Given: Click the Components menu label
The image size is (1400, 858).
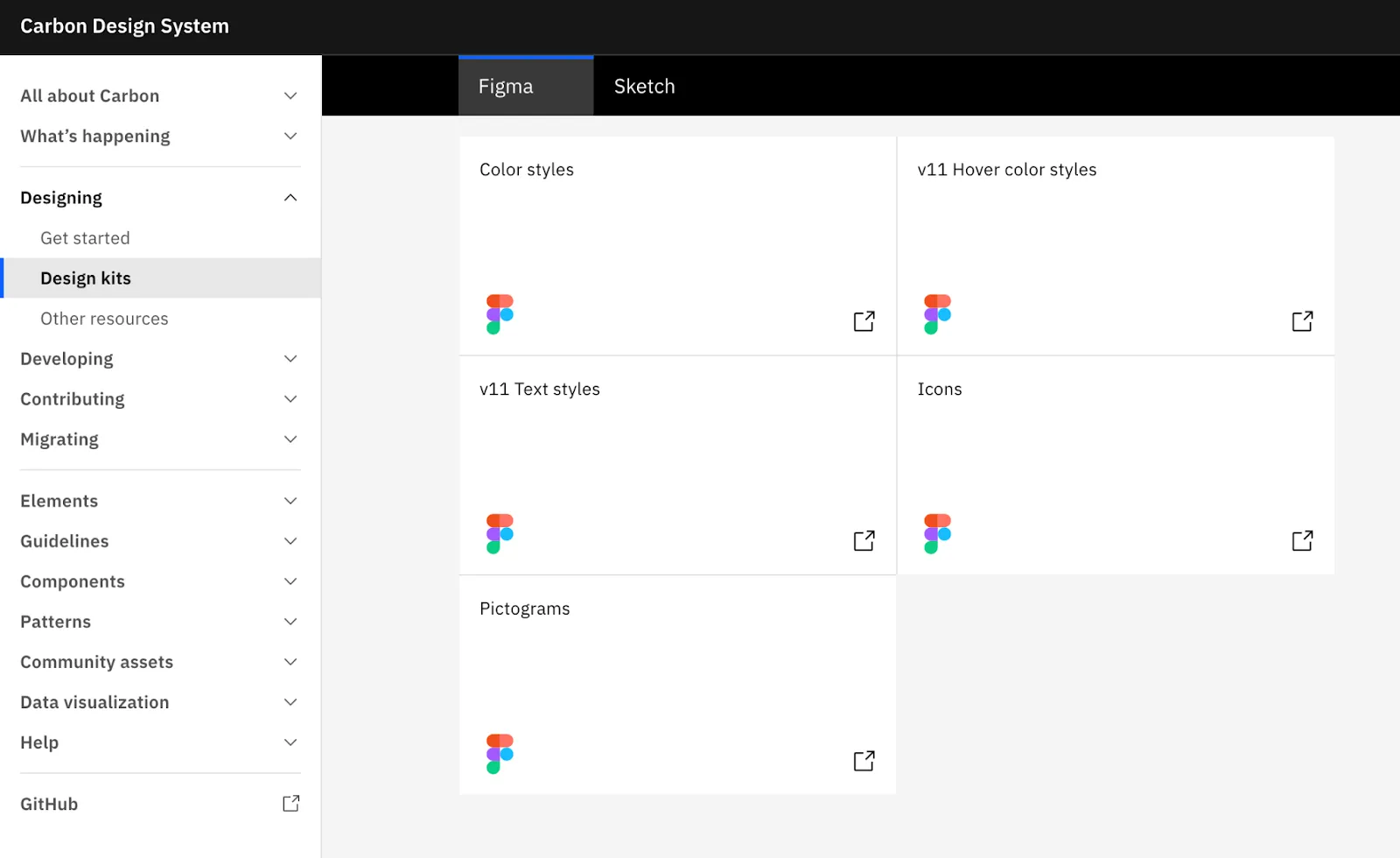Looking at the screenshot, I should coord(73,581).
